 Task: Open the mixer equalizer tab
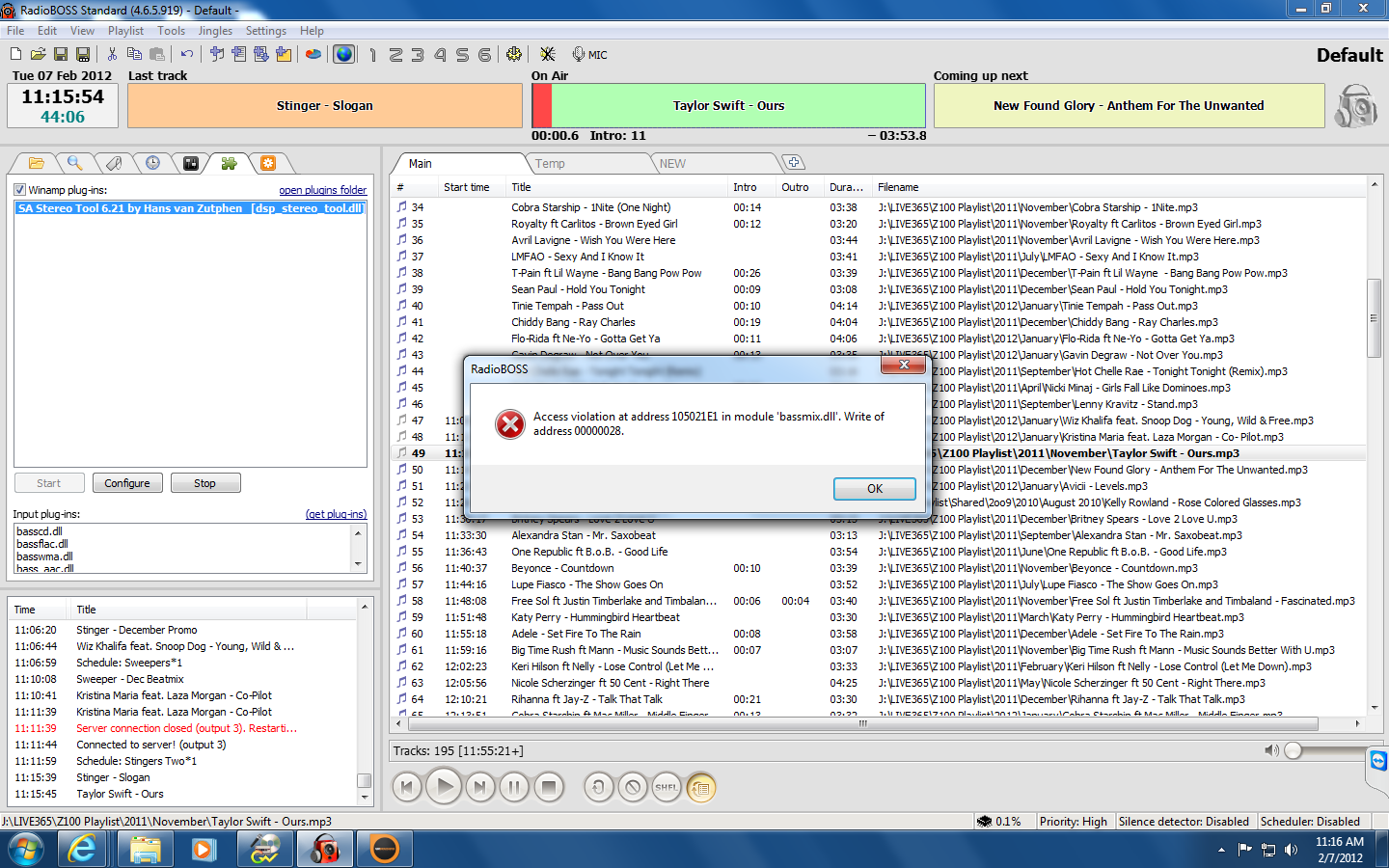point(191,163)
